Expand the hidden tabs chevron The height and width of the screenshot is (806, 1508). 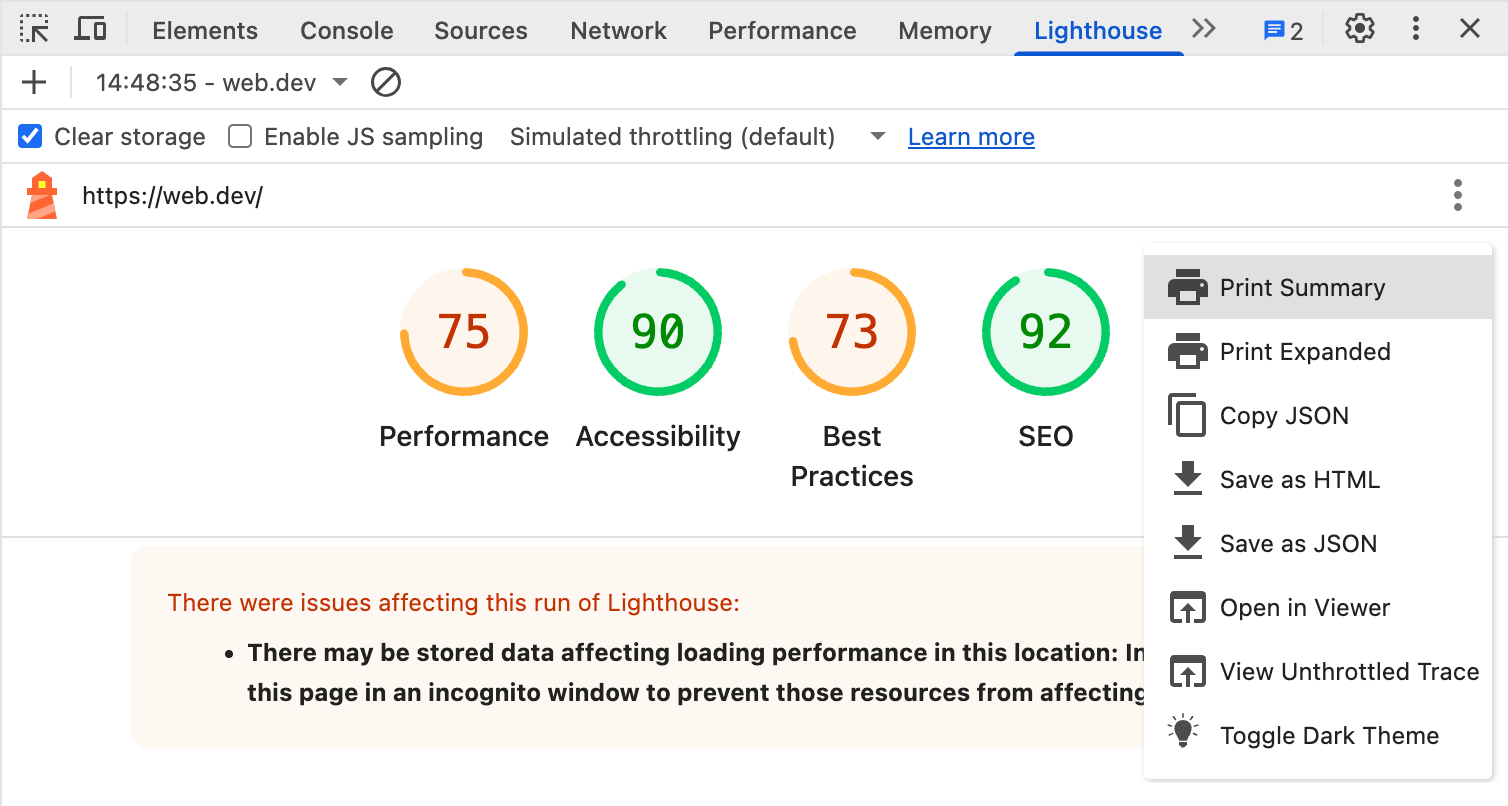coord(1203,29)
